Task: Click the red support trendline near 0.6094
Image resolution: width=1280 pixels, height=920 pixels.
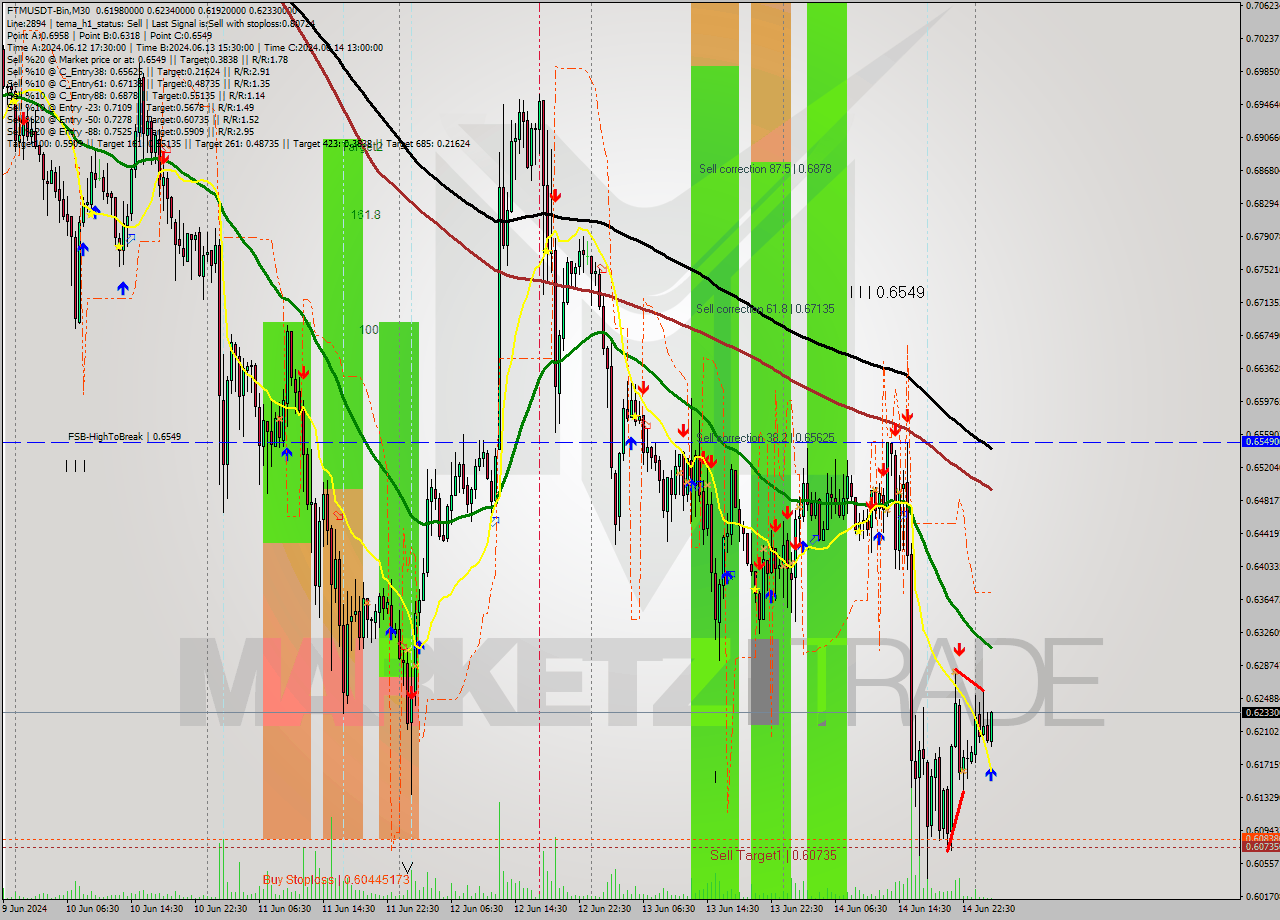Action: pyautogui.click(x=955, y=821)
